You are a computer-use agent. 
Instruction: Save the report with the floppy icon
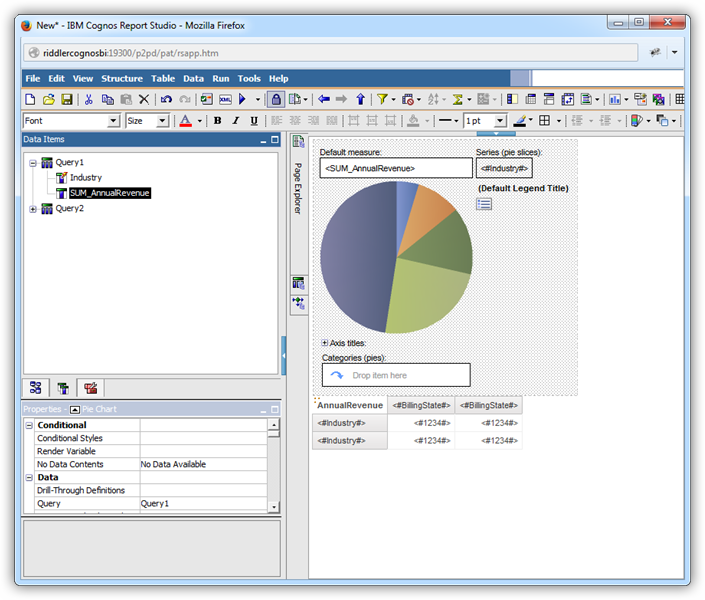(67, 99)
